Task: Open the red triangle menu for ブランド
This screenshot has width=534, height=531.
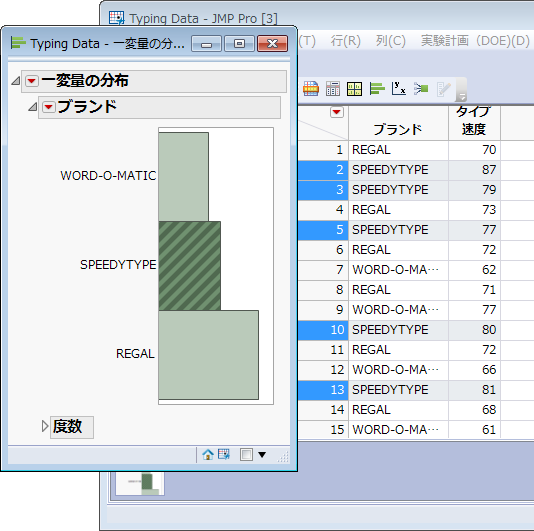Action: point(49,107)
